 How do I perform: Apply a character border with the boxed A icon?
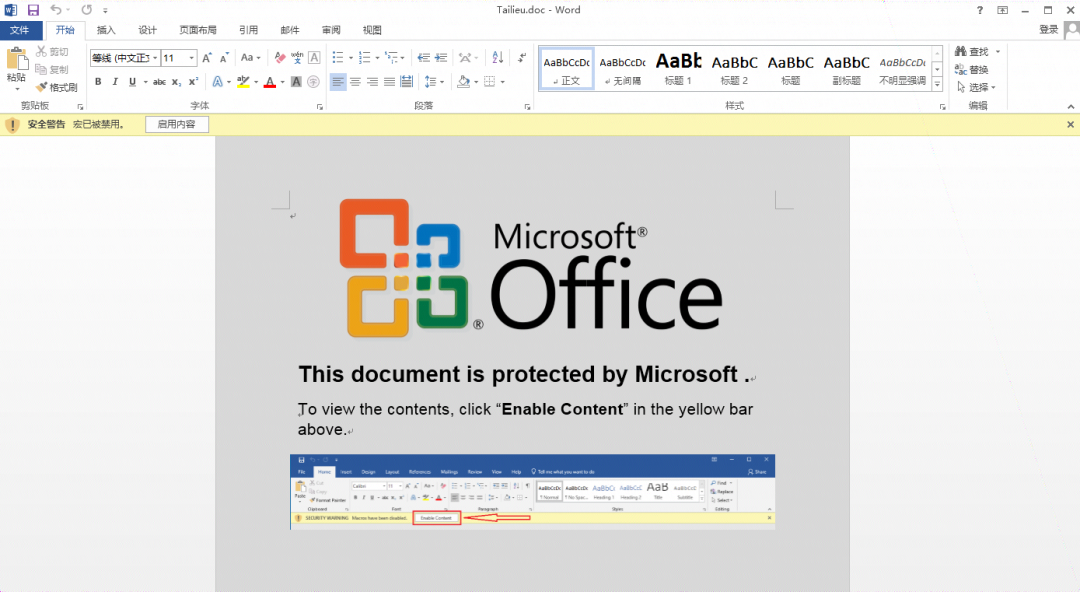[314, 58]
